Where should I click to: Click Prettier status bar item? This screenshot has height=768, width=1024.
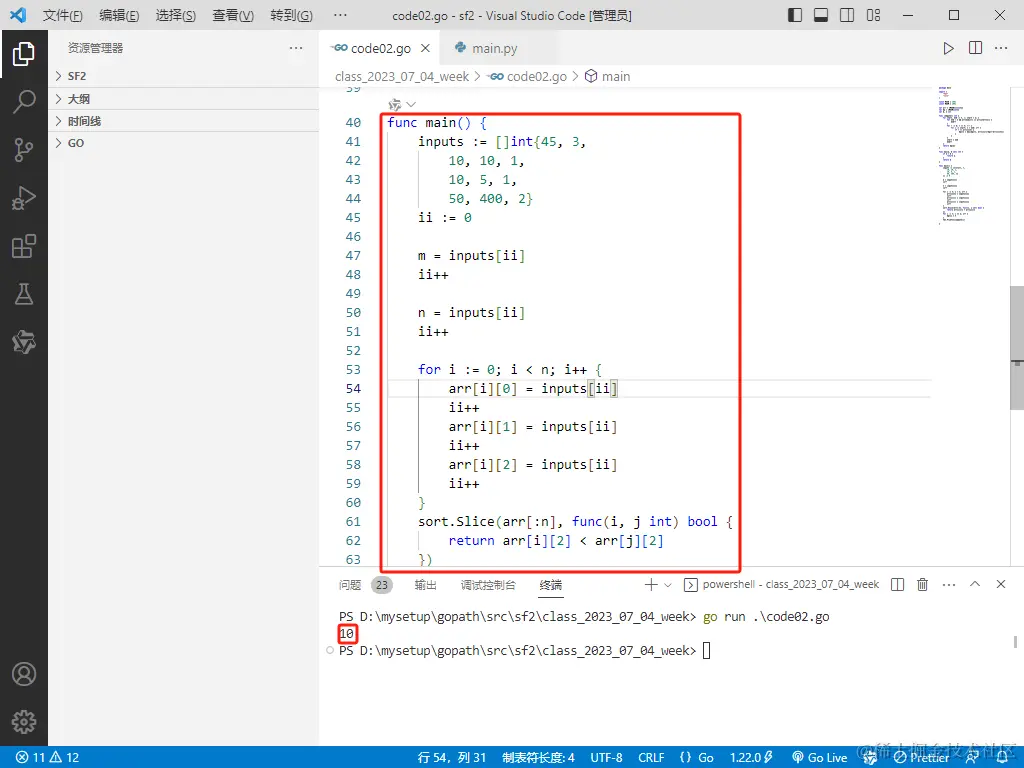[921, 758]
